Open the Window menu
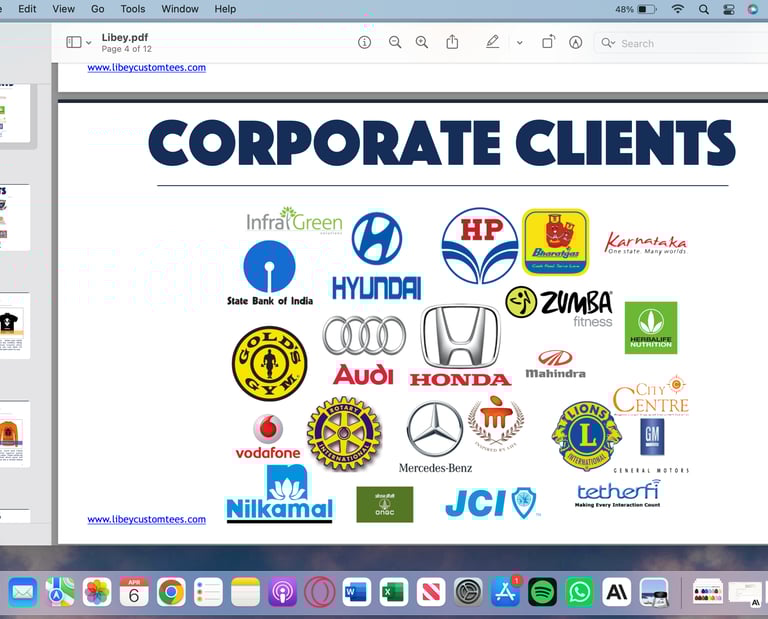This screenshot has width=768, height=619. click(180, 9)
